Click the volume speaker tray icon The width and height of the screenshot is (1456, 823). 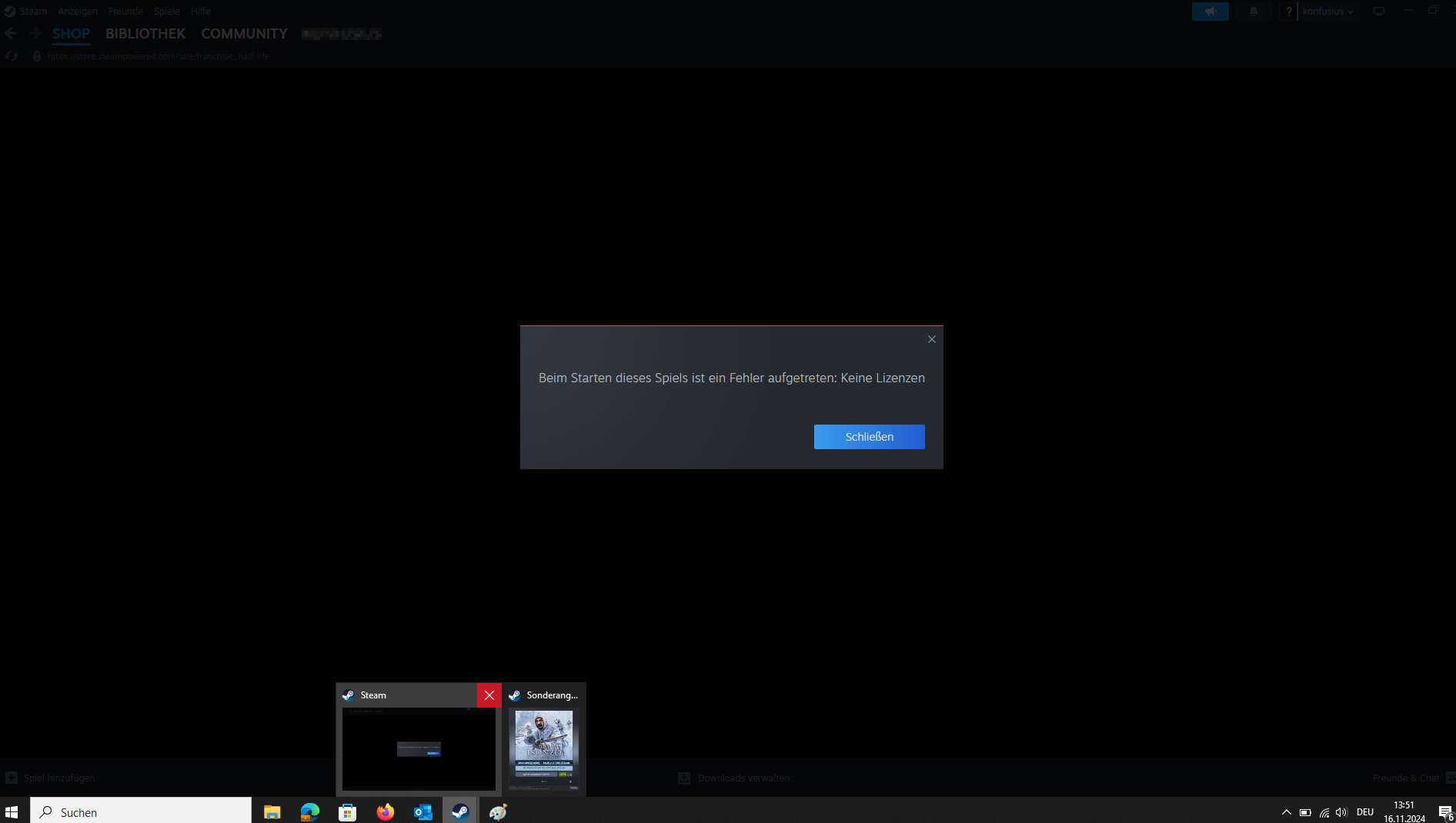coord(1342,812)
